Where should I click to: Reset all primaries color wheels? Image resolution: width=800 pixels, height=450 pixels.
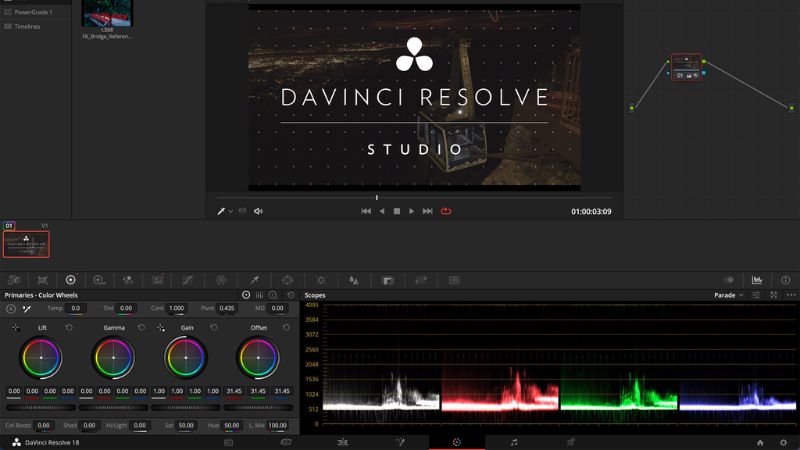pyautogui.click(x=291, y=295)
